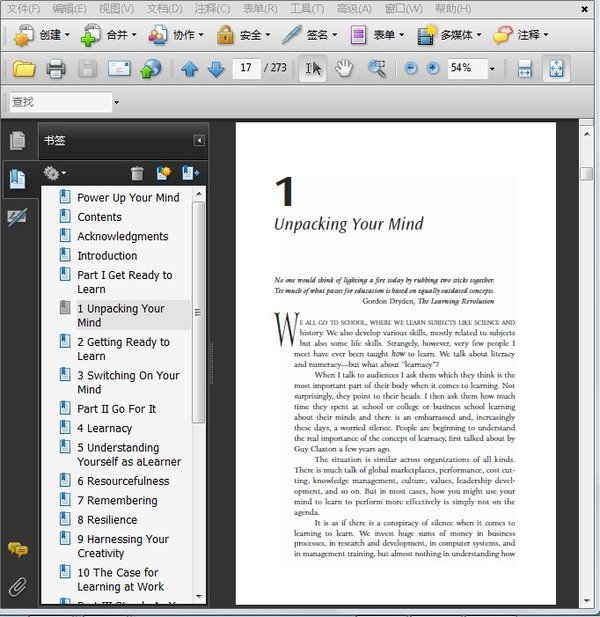Open the File (文件) menu

(24, 9)
